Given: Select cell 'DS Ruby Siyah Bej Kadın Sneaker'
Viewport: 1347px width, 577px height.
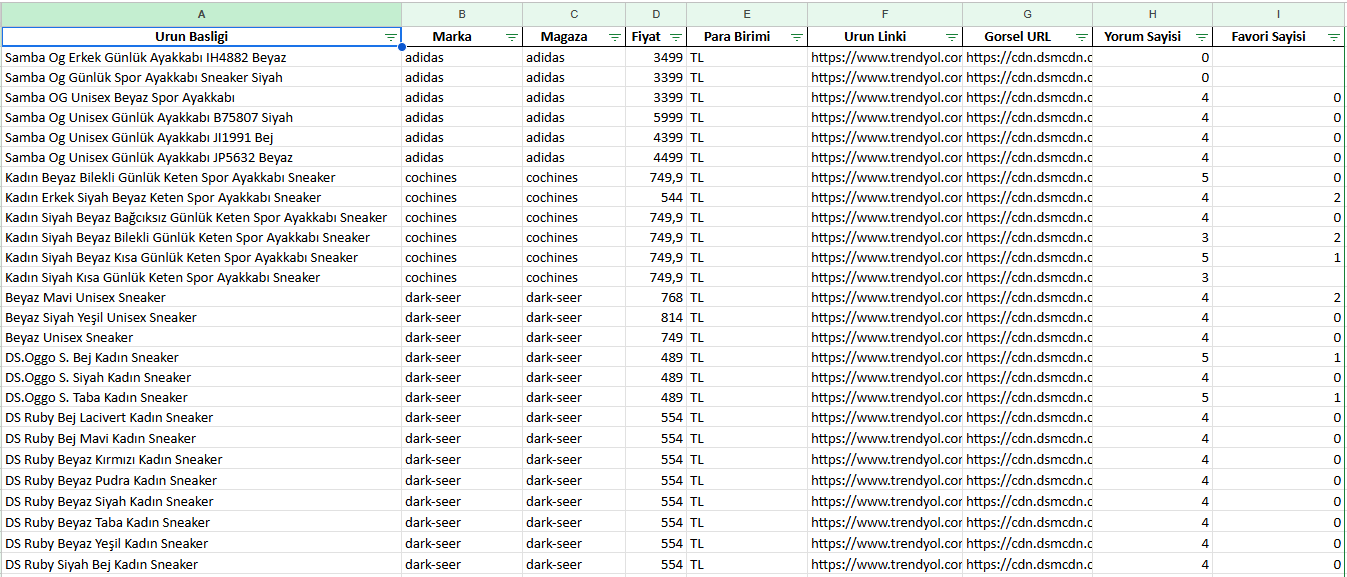Looking at the screenshot, I should 202,564.
